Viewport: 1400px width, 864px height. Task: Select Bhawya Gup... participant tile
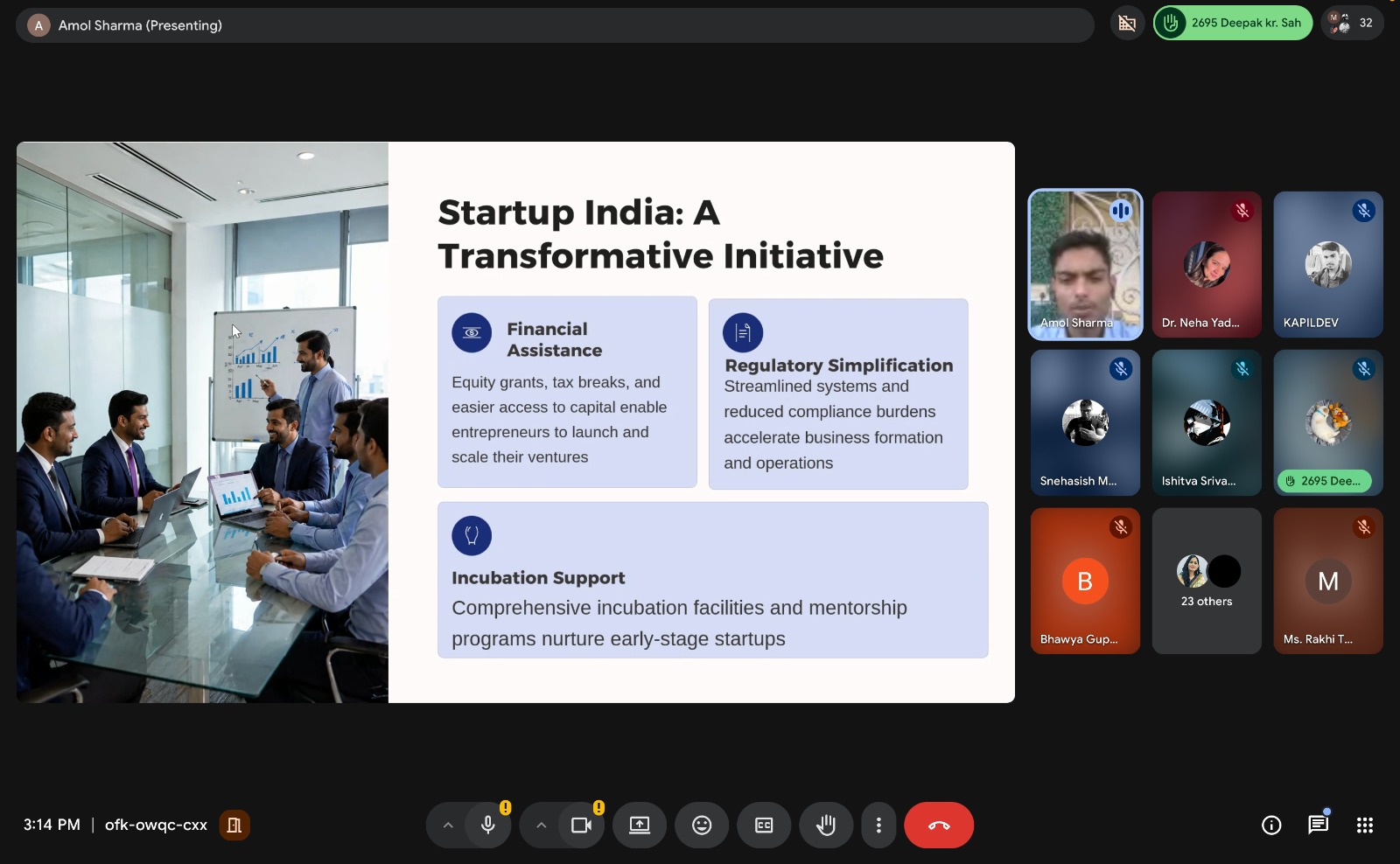click(x=1085, y=581)
